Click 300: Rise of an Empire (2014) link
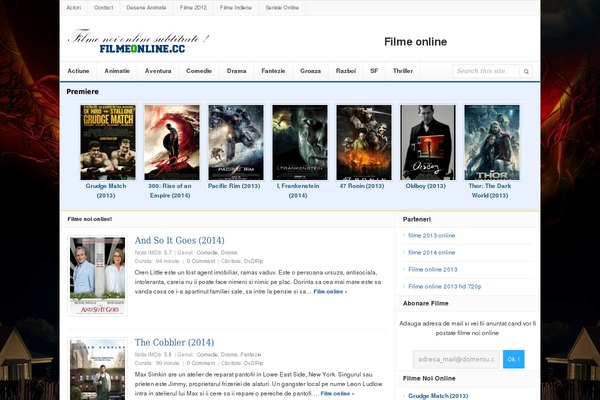Image resolution: width=600 pixels, height=400 pixels. (x=170, y=191)
